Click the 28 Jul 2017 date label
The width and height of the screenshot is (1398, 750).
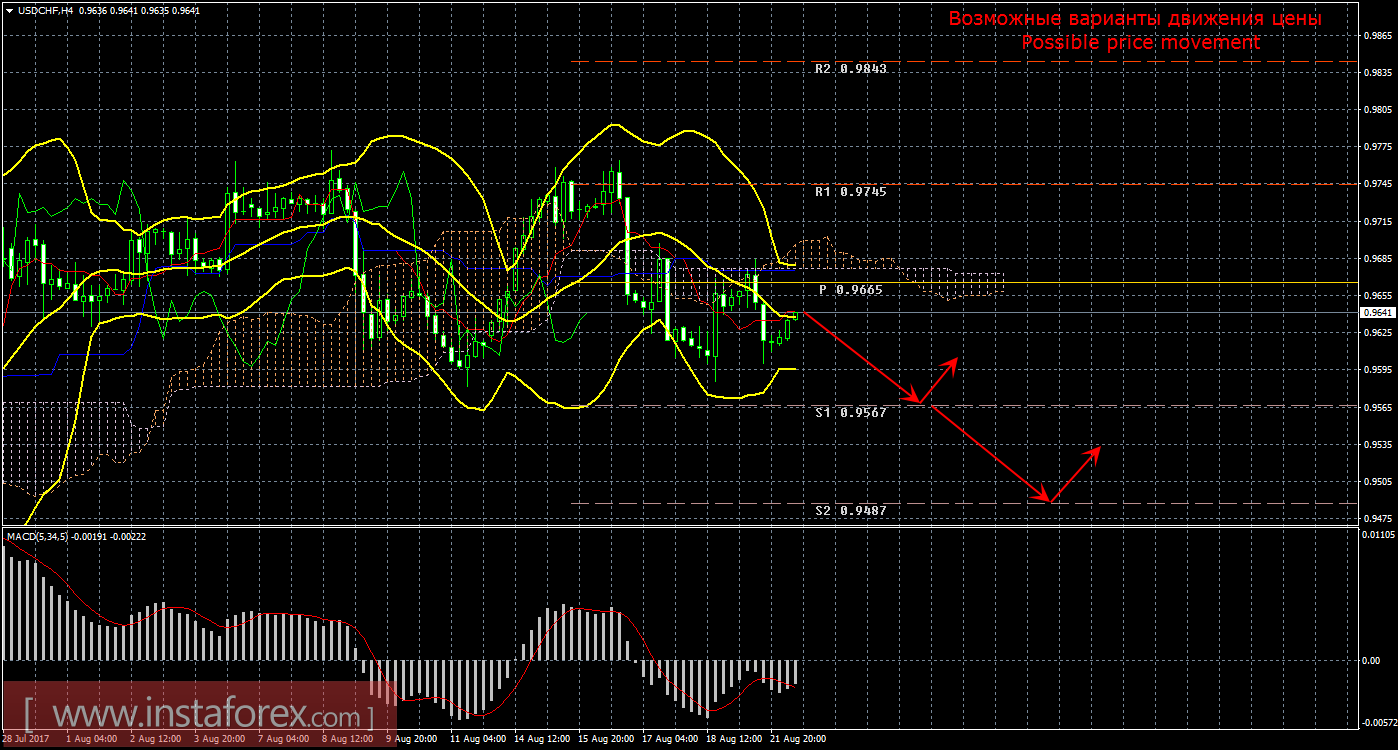pos(28,739)
